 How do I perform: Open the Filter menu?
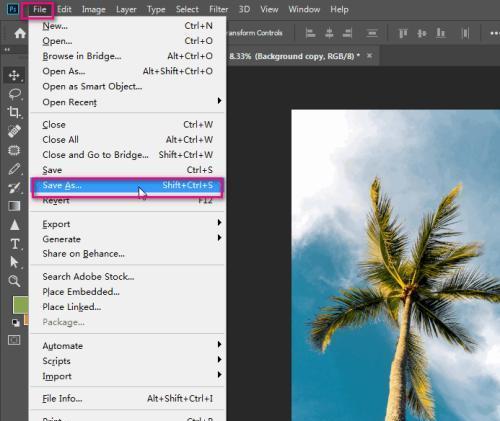tap(219, 9)
